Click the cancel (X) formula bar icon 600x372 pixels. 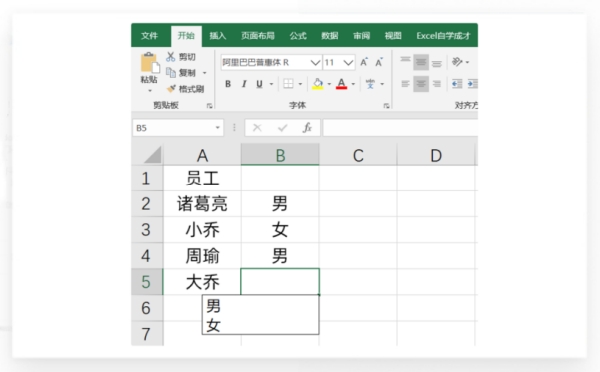tap(257, 128)
